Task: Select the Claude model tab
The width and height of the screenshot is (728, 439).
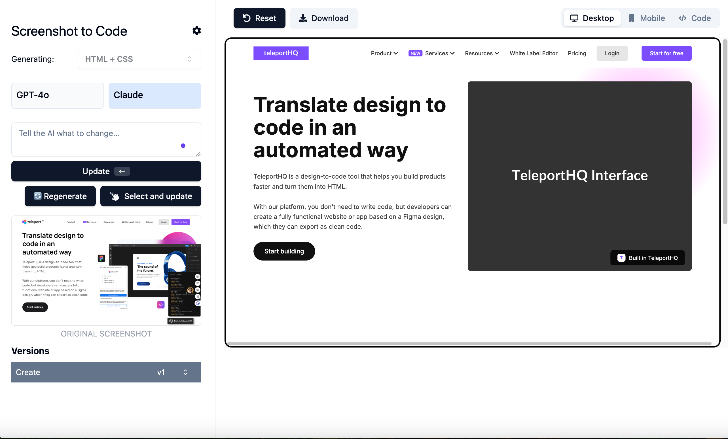Action: click(155, 95)
